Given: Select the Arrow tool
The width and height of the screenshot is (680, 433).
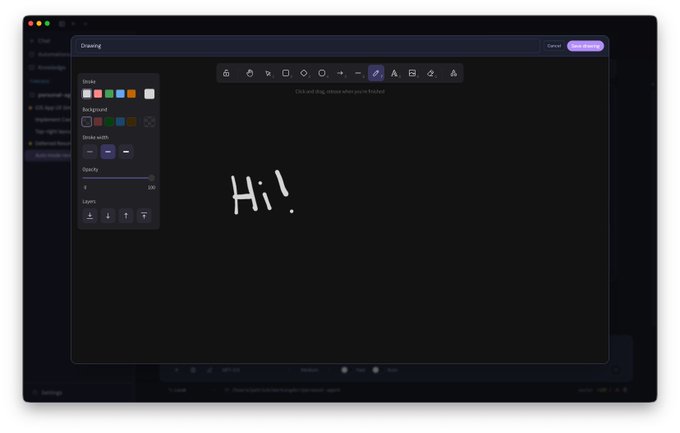Looking at the screenshot, I should [x=340, y=73].
